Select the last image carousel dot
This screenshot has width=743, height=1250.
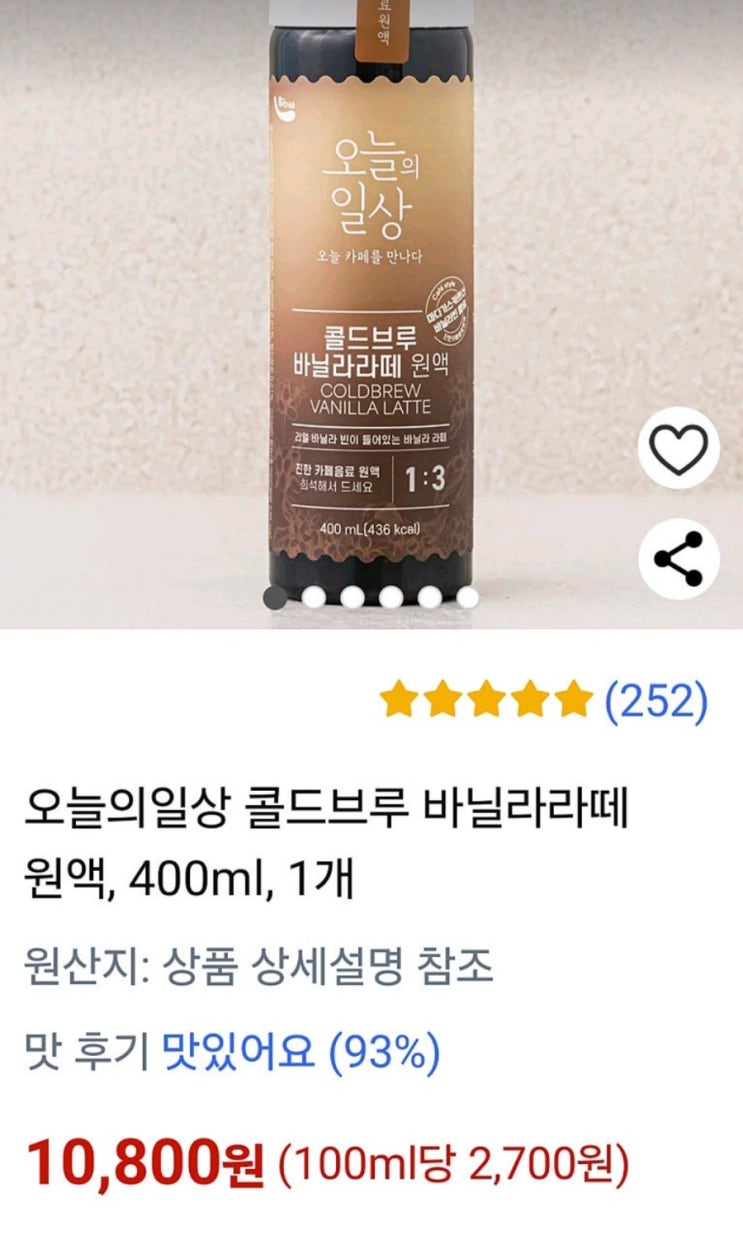pyautogui.click(x=468, y=597)
